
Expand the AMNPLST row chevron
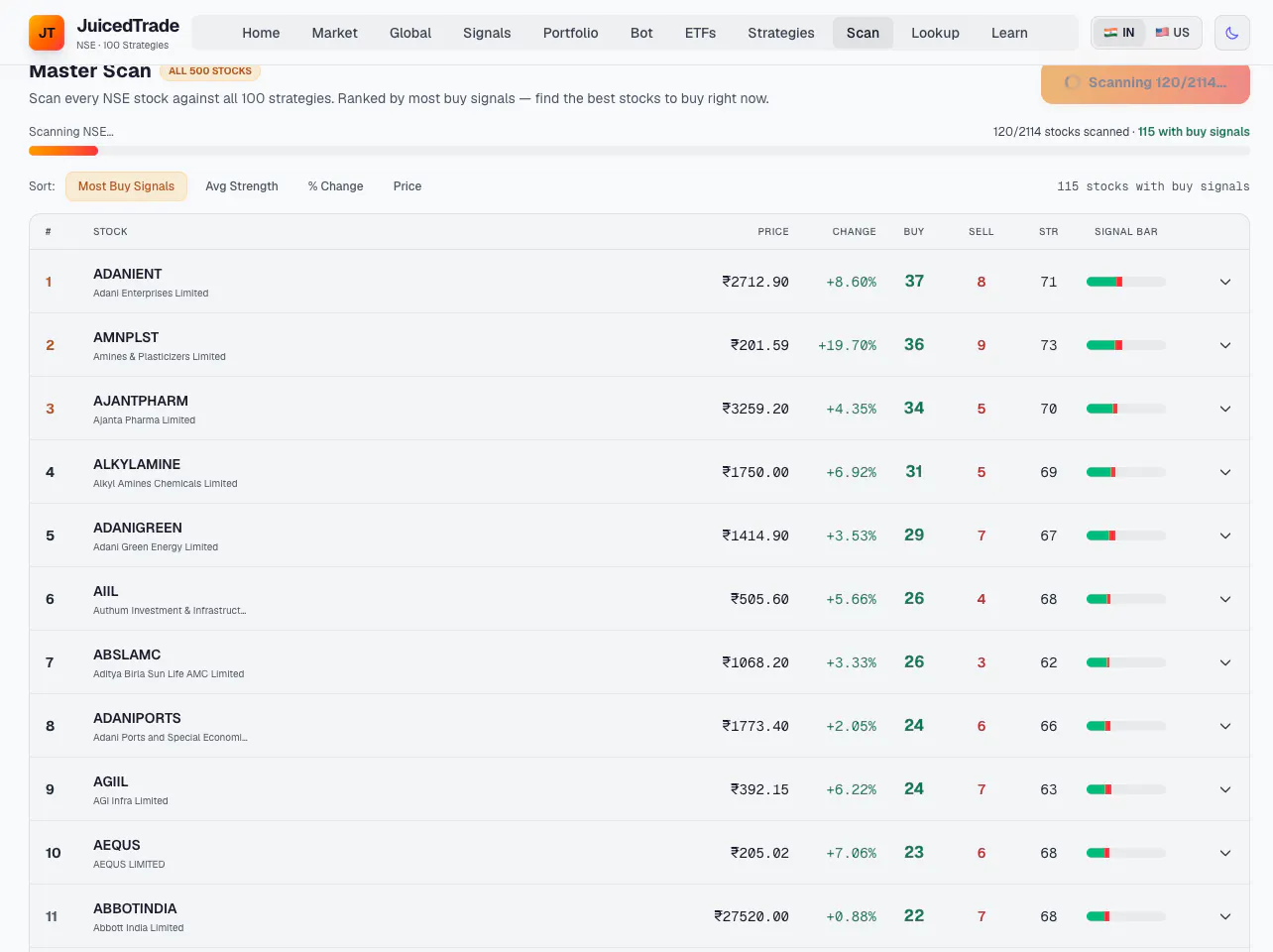[1225, 345]
